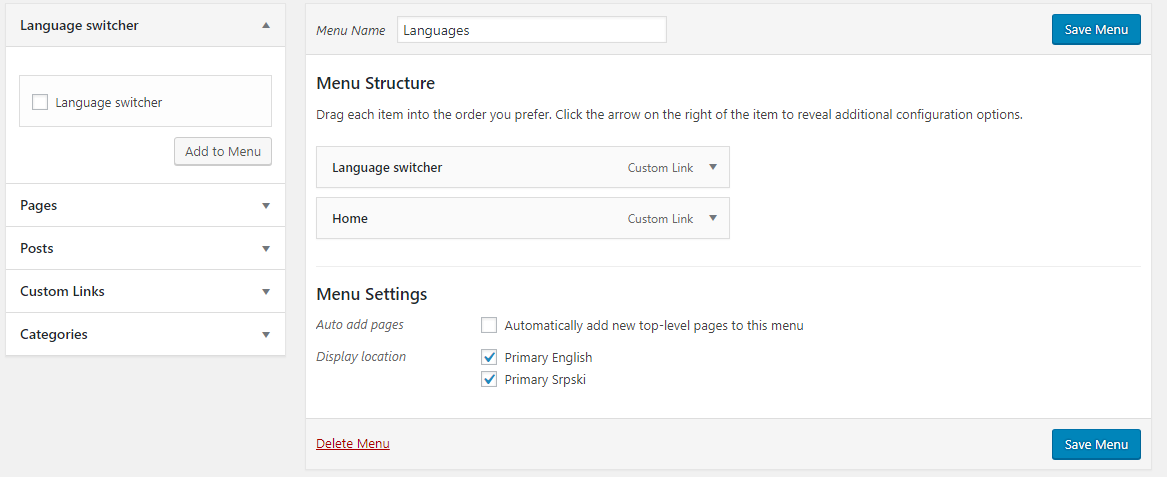The image size is (1167, 477).
Task: Click the Delete Menu link
Action: coord(353,443)
